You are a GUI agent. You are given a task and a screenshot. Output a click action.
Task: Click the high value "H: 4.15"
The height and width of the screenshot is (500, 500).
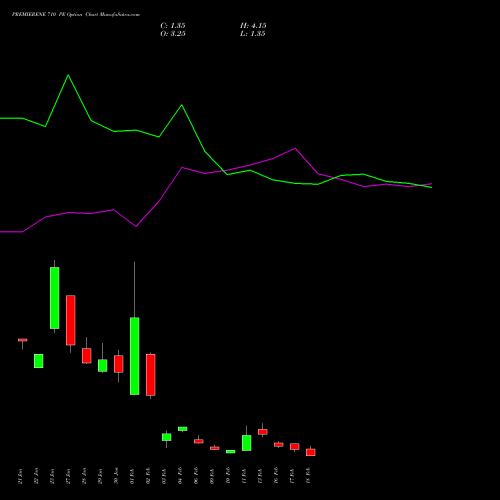[x=253, y=26]
